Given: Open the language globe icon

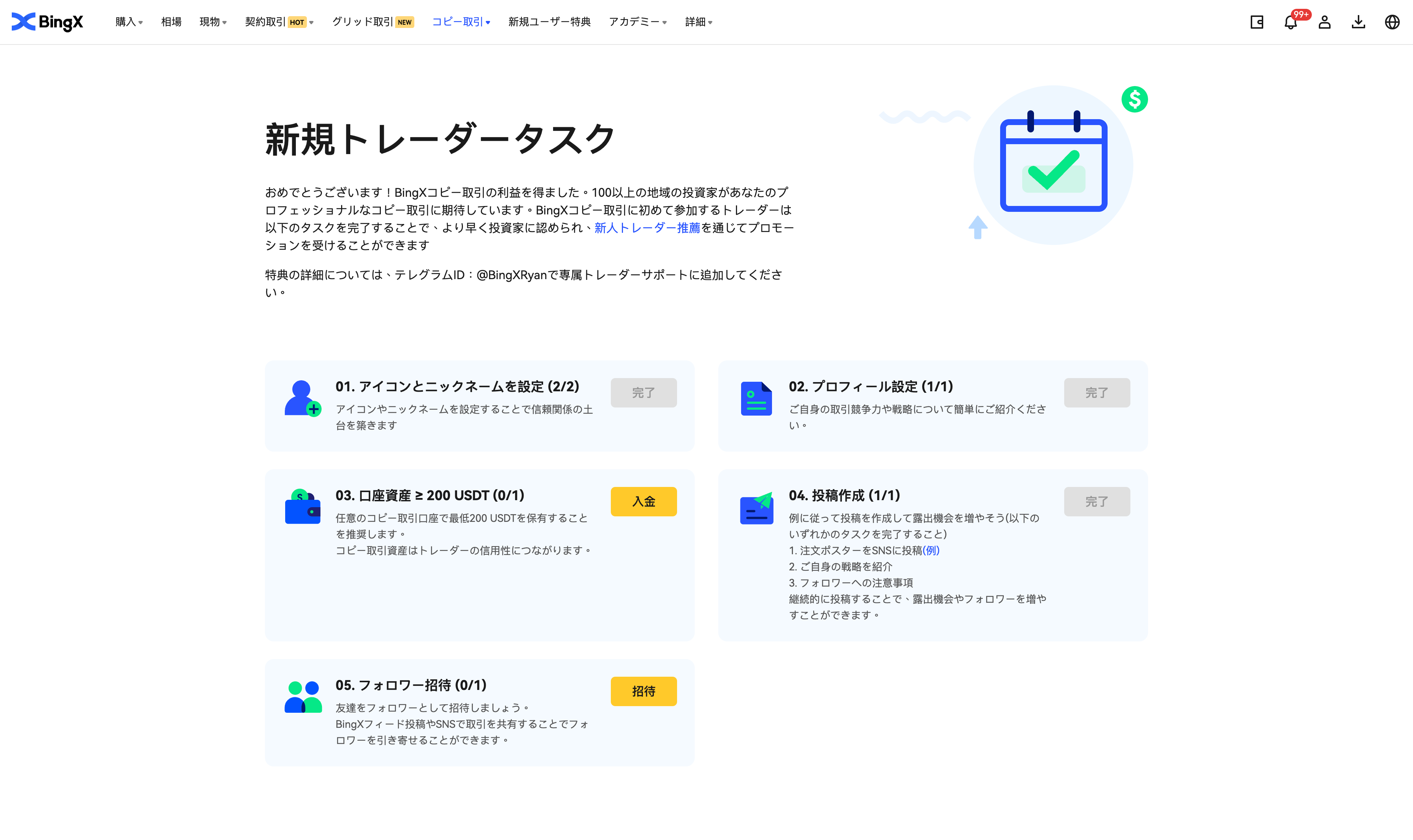Looking at the screenshot, I should pos(1392,22).
